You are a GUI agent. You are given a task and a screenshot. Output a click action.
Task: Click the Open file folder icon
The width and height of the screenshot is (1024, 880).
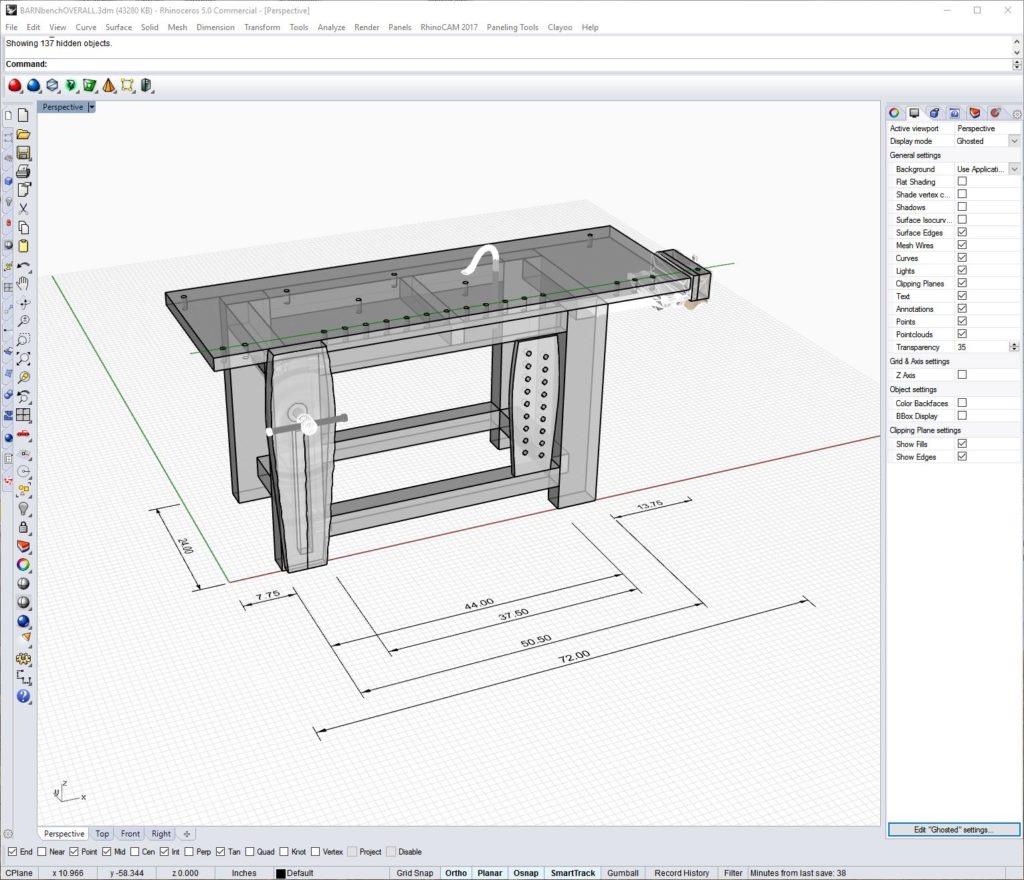23,135
